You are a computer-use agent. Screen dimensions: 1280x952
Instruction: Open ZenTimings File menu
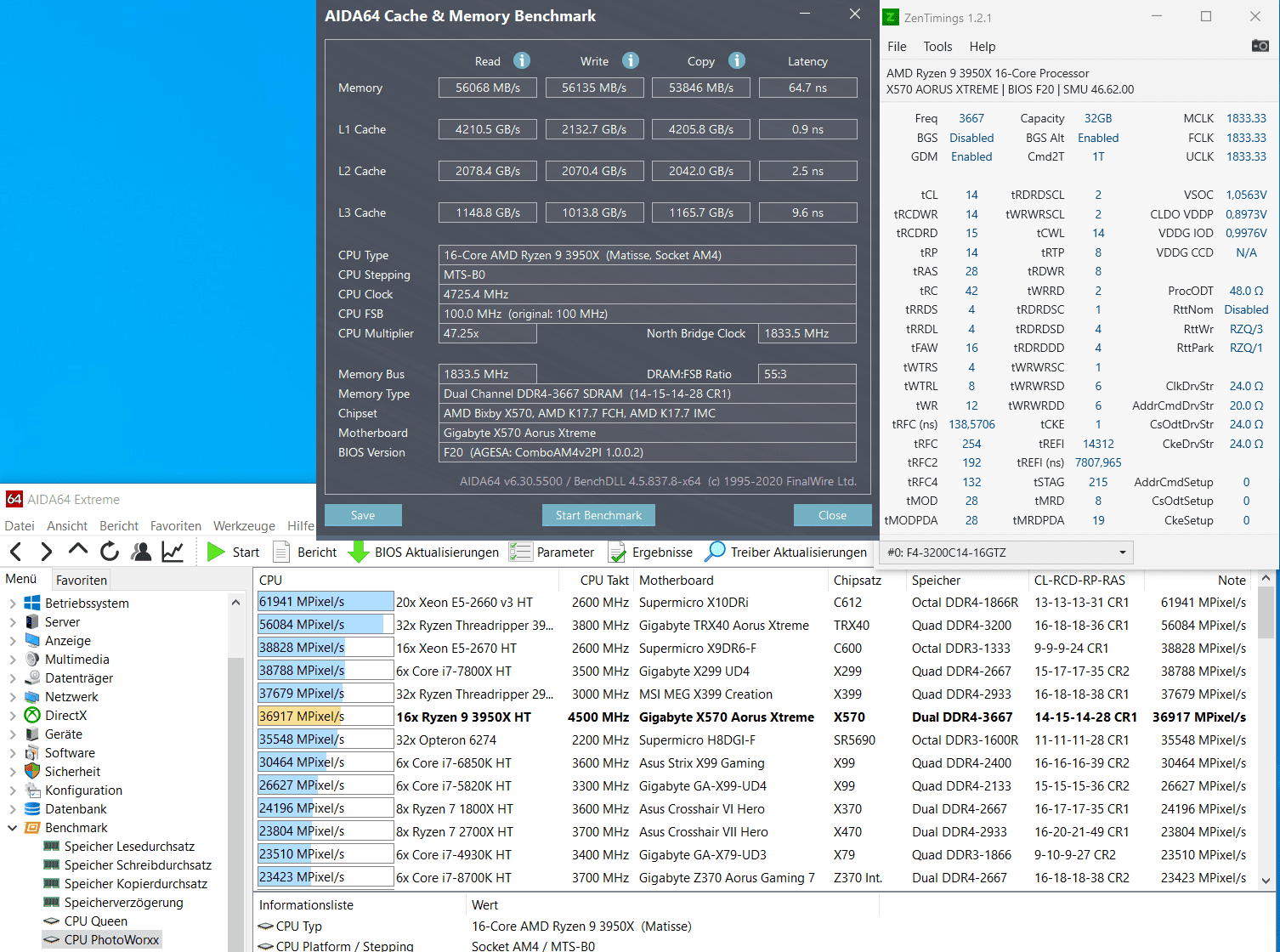click(x=897, y=47)
